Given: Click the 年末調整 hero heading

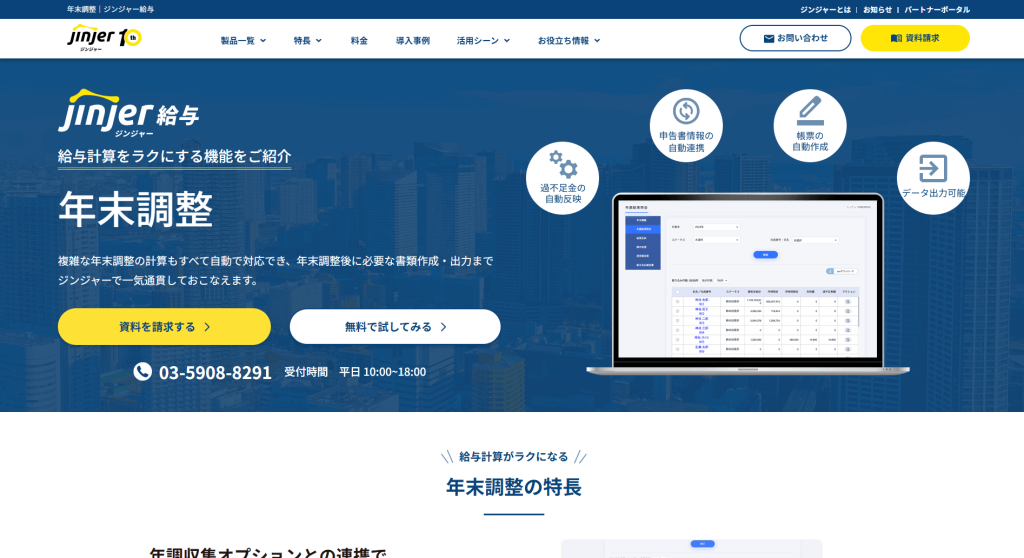Looking at the screenshot, I should [136, 210].
